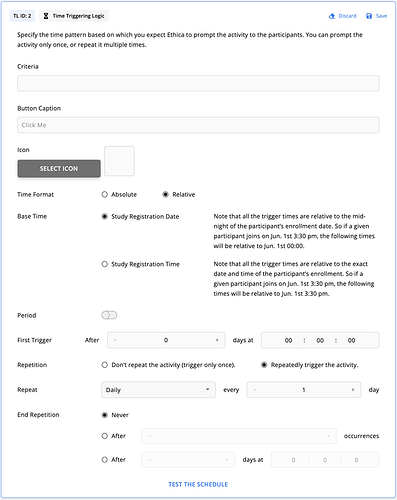Decrease the repeat every interval
This screenshot has width=397, height=500.
255,390
